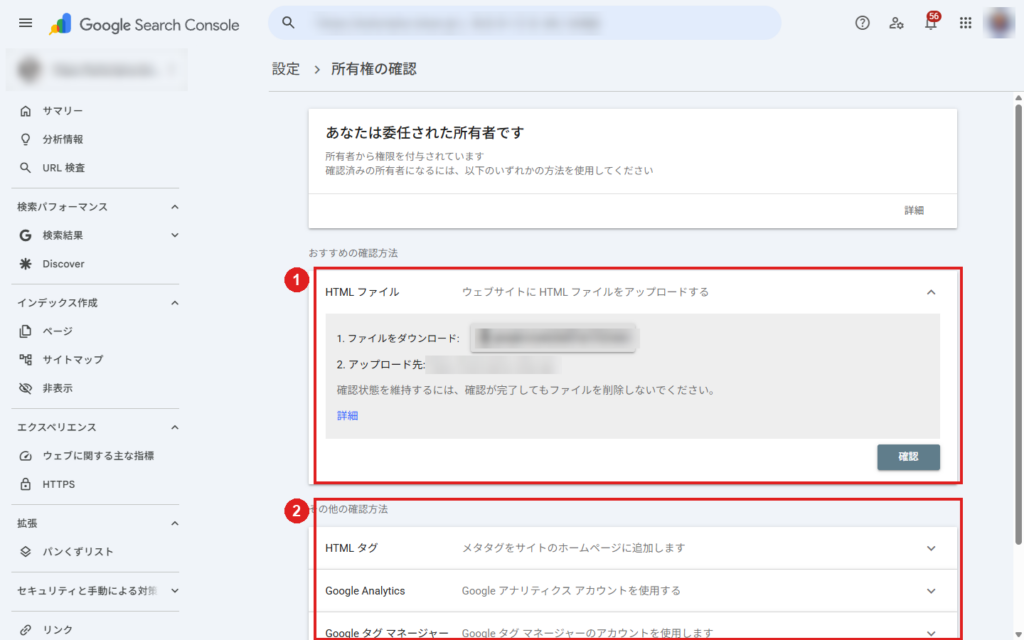Open the blue 詳細 link in HTML file panel

coord(347,415)
